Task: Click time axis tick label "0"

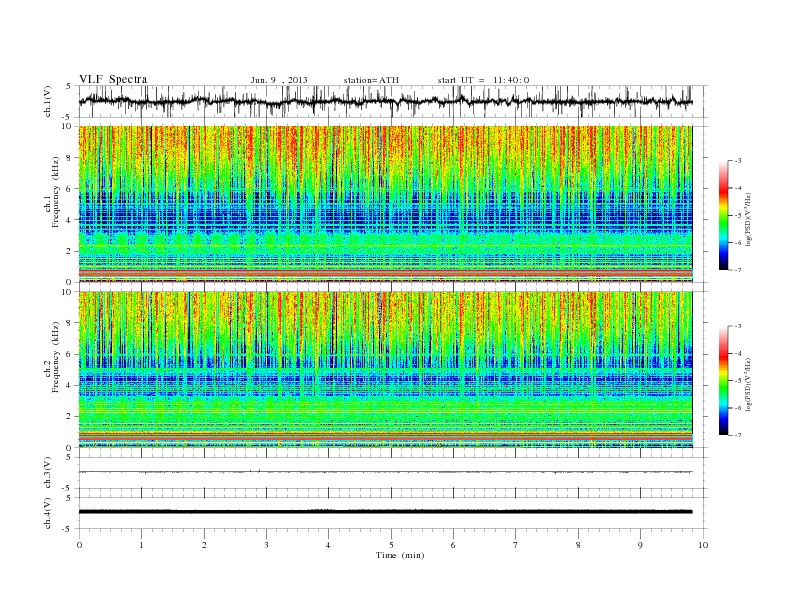Action: (79, 545)
